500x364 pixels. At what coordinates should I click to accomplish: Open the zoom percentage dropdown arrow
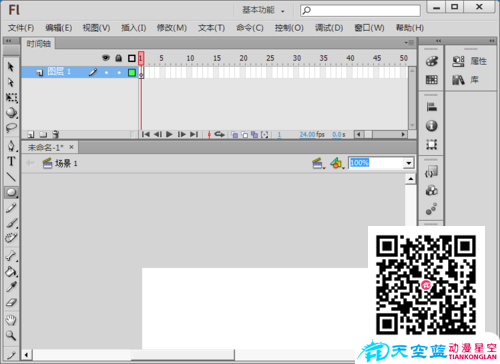(409, 163)
